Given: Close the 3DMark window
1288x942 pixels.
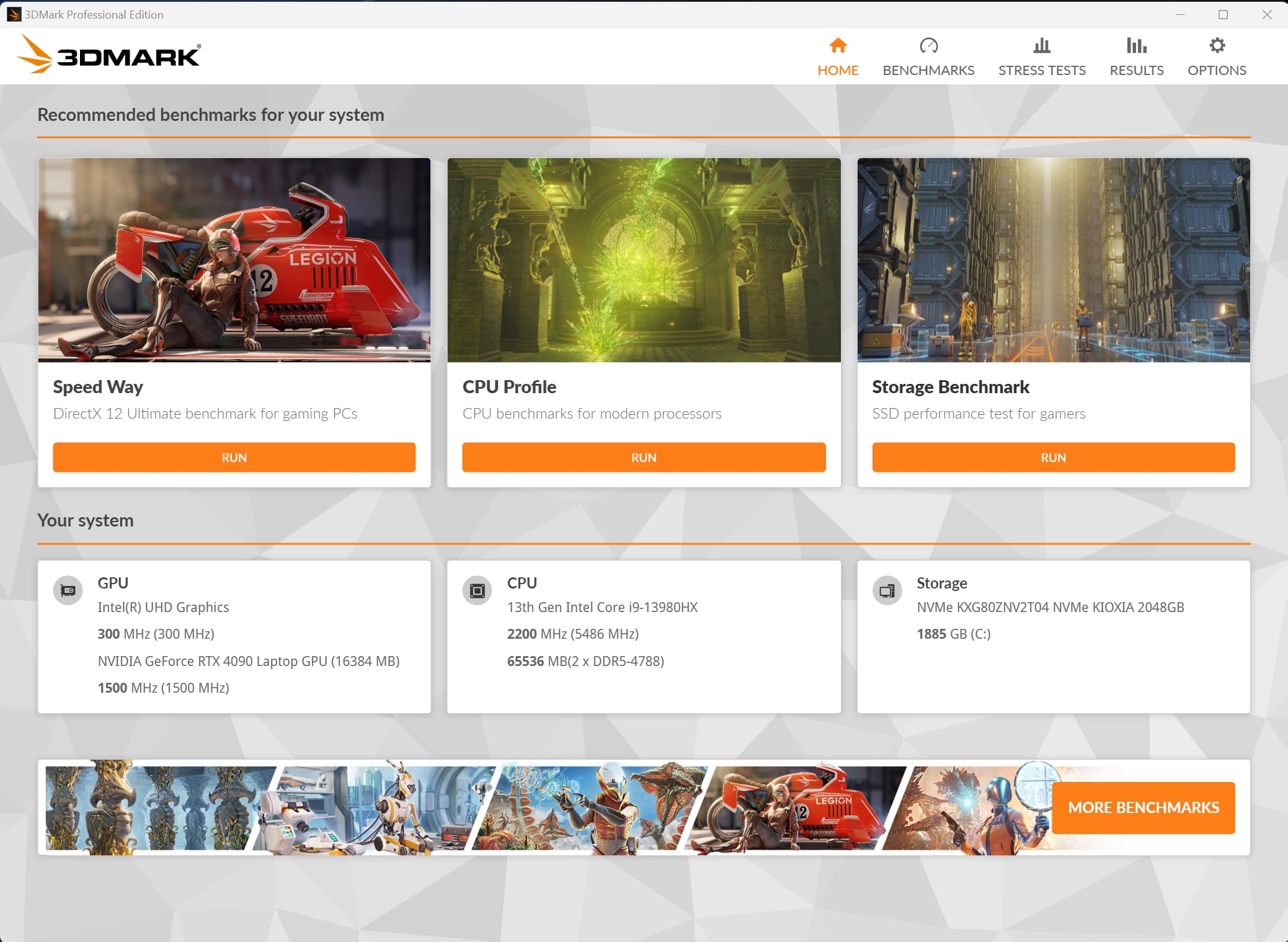Looking at the screenshot, I should pyautogui.click(x=1266, y=14).
